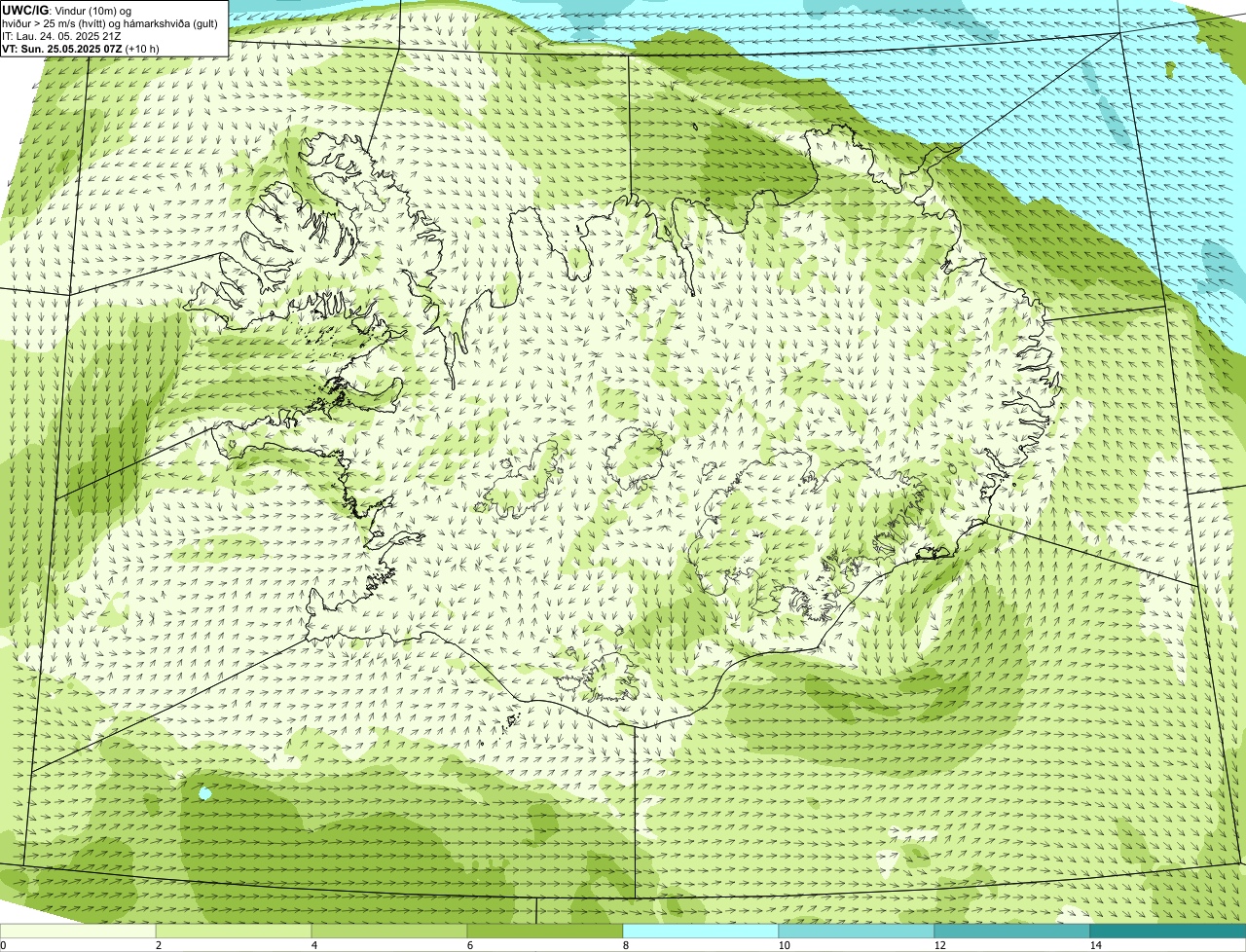Click the small cyan wind spot southwest of Iceland

pyautogui.click(x=204, y=794)
